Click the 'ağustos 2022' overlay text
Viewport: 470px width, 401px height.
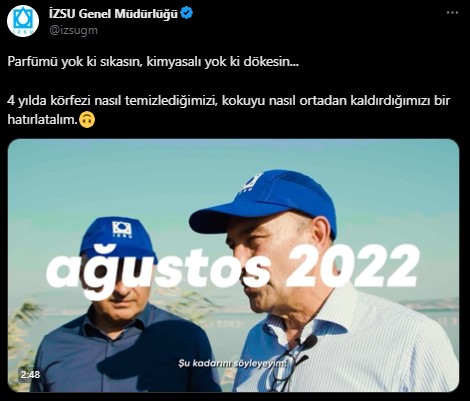click(231, 266)
